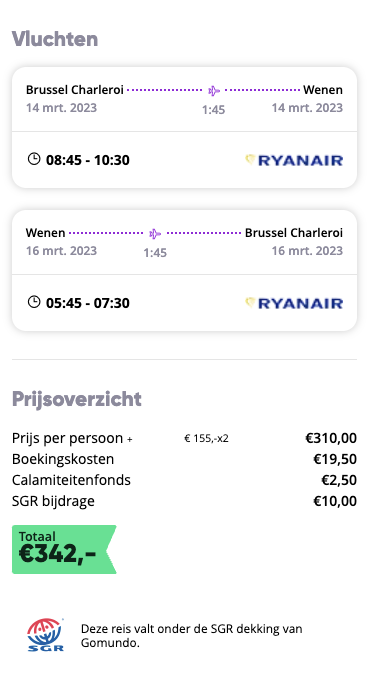This screenshot has width=384, height=680.
Task: Click the airplane icon on return flight
Action: coord(155,234)
